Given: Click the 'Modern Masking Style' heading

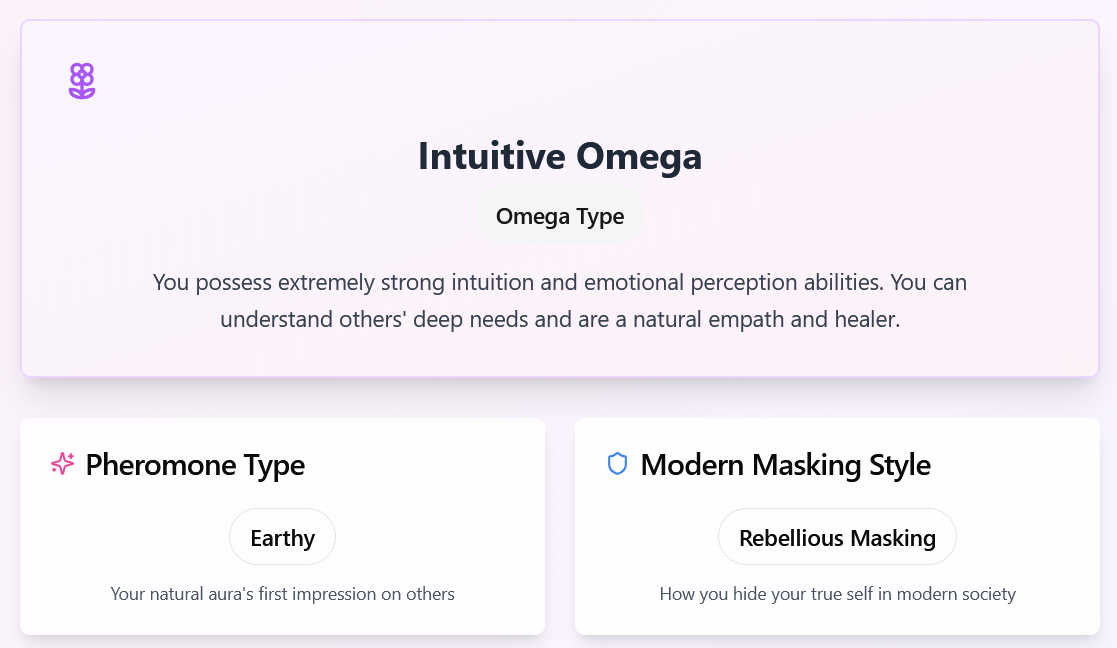Looking at the screenshot, I should 785,465.
